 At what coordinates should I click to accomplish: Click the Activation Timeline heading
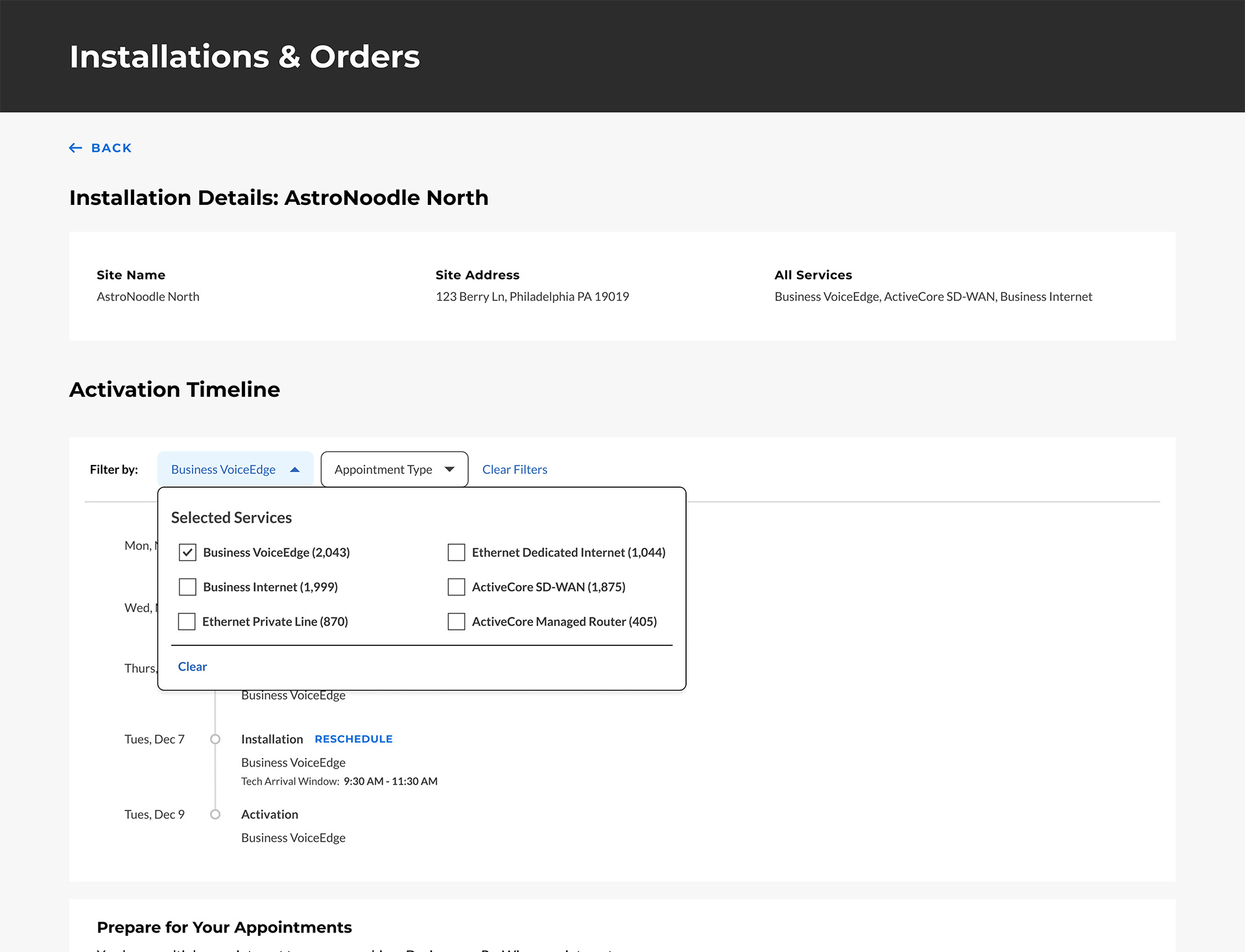pyautogui.click(x=175, y=390)
